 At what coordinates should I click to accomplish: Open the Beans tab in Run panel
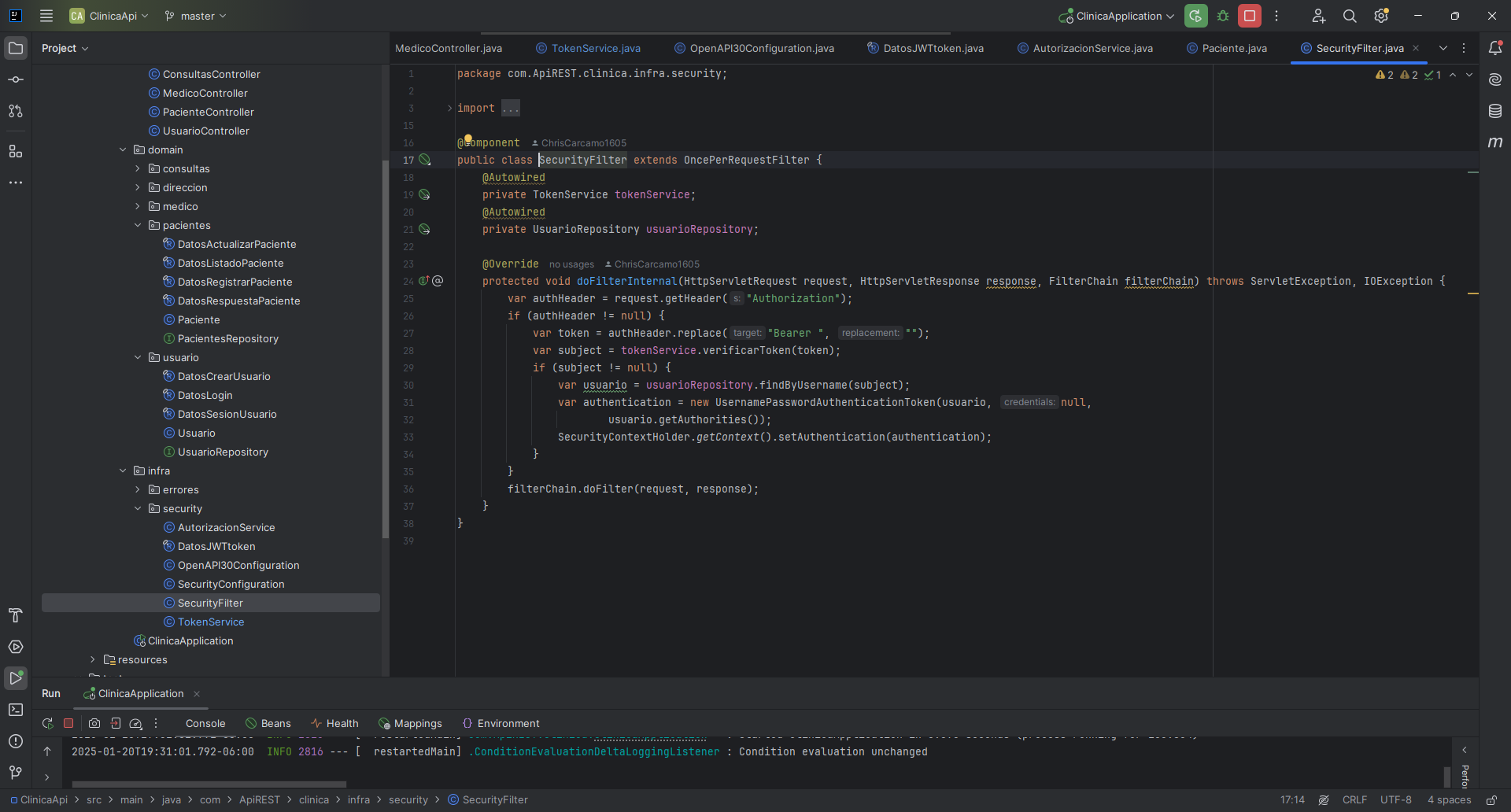(x=268, y=723)
